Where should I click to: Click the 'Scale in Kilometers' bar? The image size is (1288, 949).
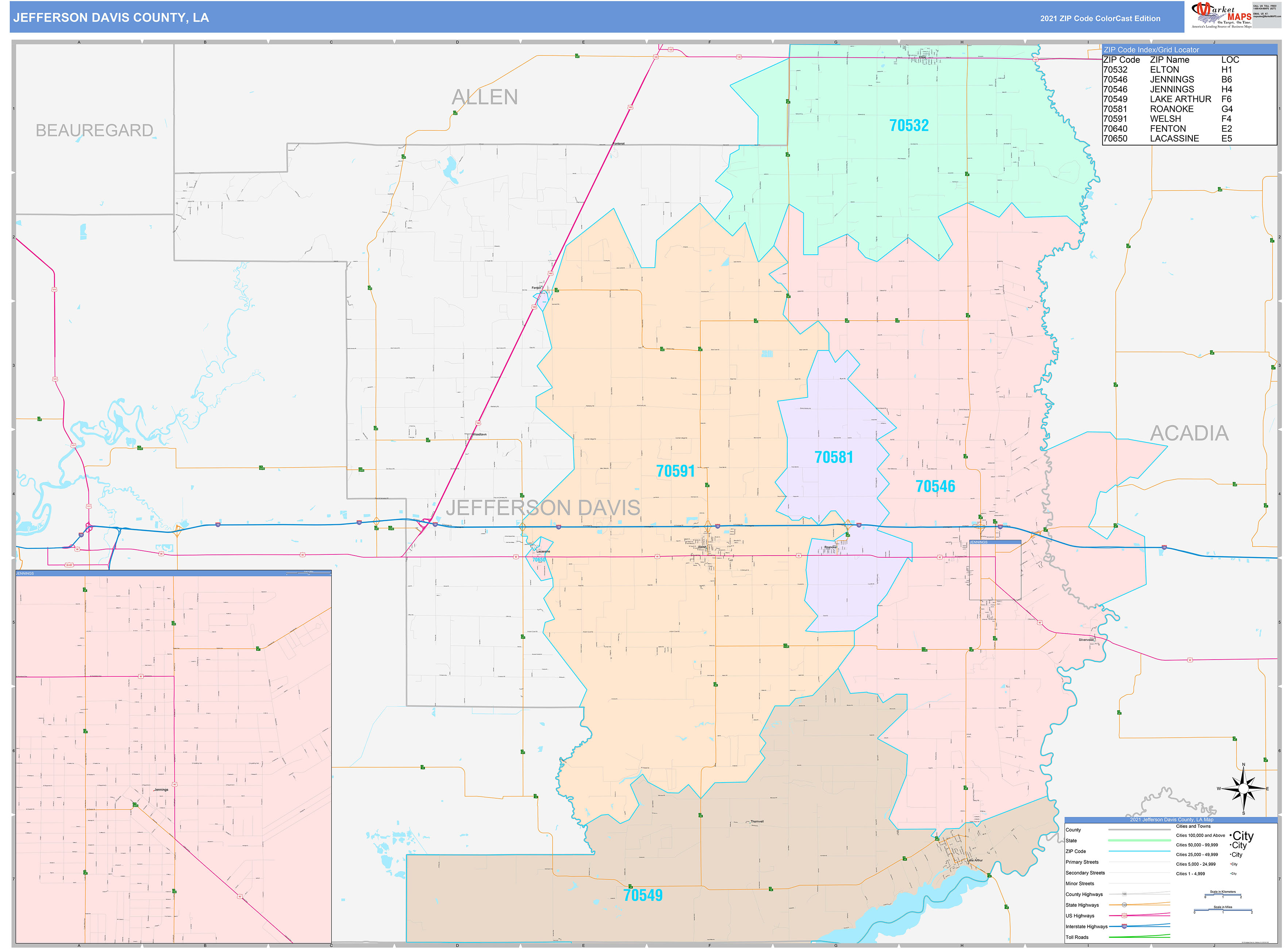[1223, 894]
